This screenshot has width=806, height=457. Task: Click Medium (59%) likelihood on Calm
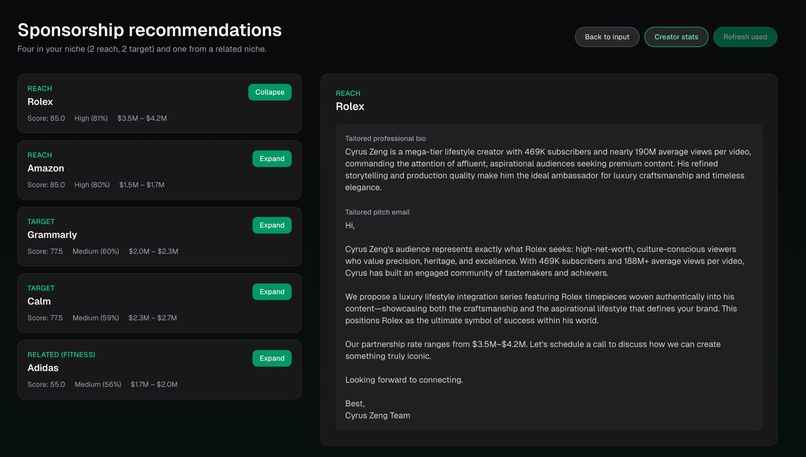[96, 318]
